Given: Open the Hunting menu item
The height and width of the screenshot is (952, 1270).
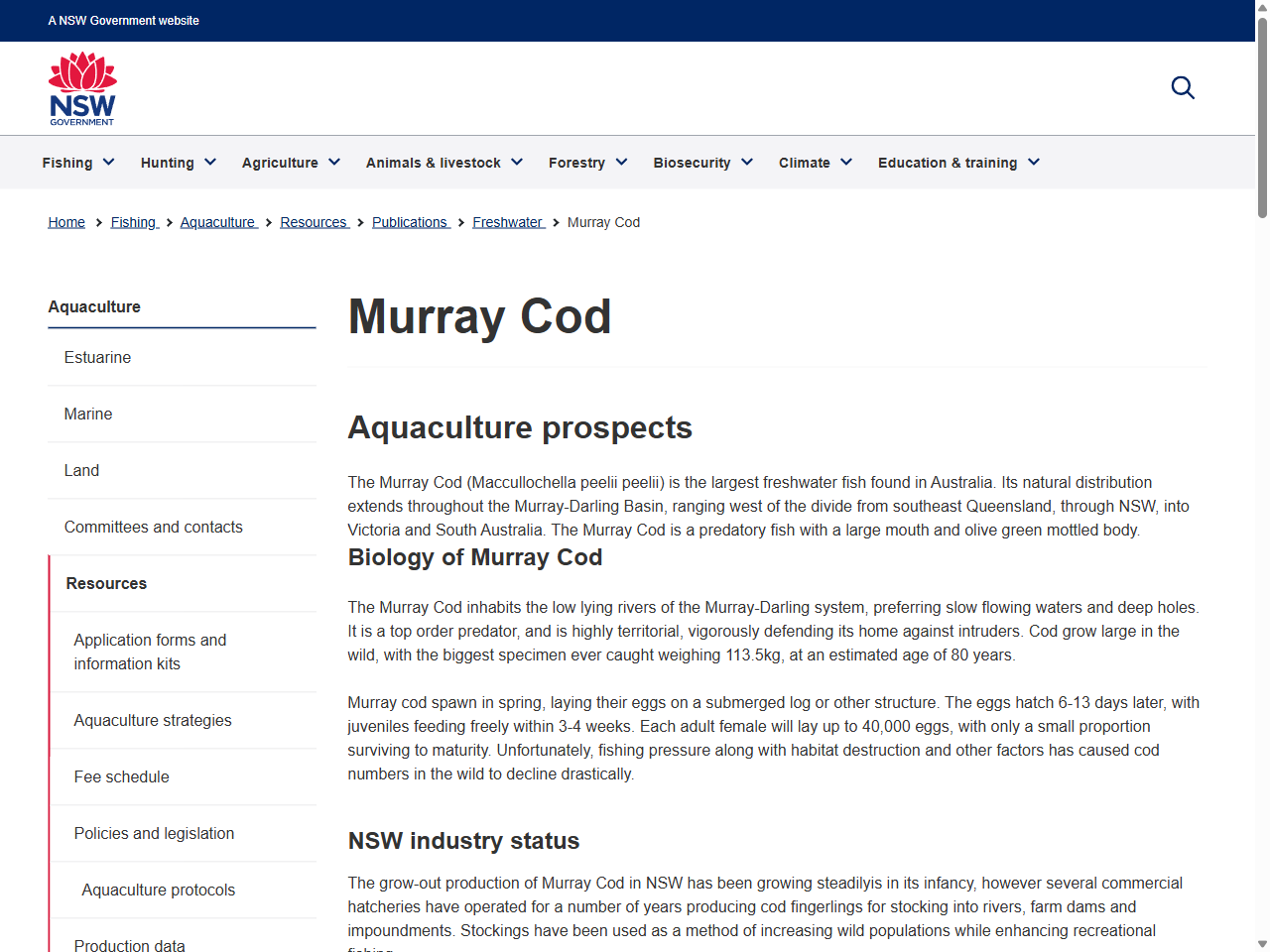Looking at the screenshot, I should pyautogui.click(x=178, y=162).
